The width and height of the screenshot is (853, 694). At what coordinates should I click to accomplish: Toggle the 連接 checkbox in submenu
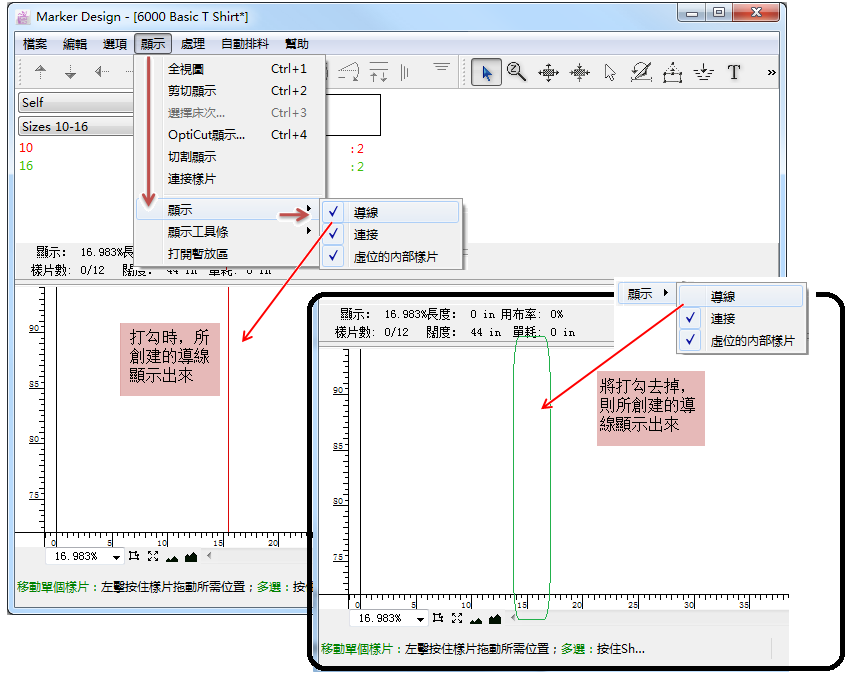[334, 234]
